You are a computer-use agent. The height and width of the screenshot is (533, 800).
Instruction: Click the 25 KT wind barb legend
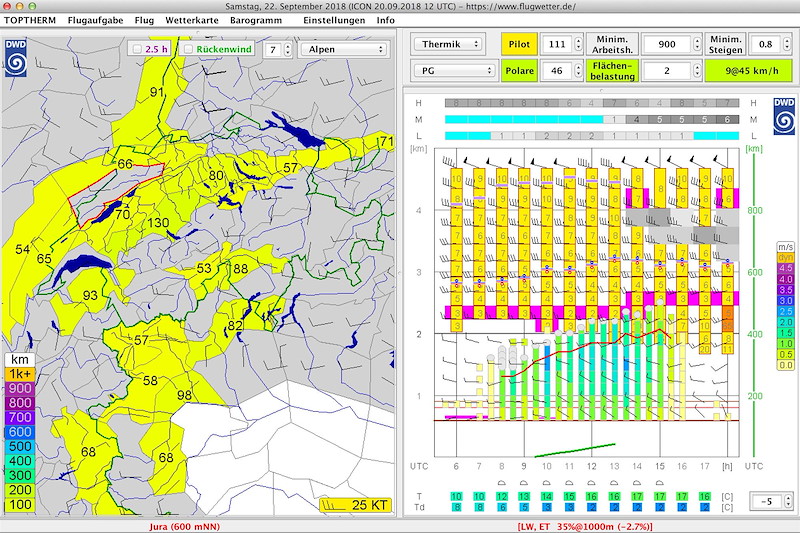click(356, 505)
